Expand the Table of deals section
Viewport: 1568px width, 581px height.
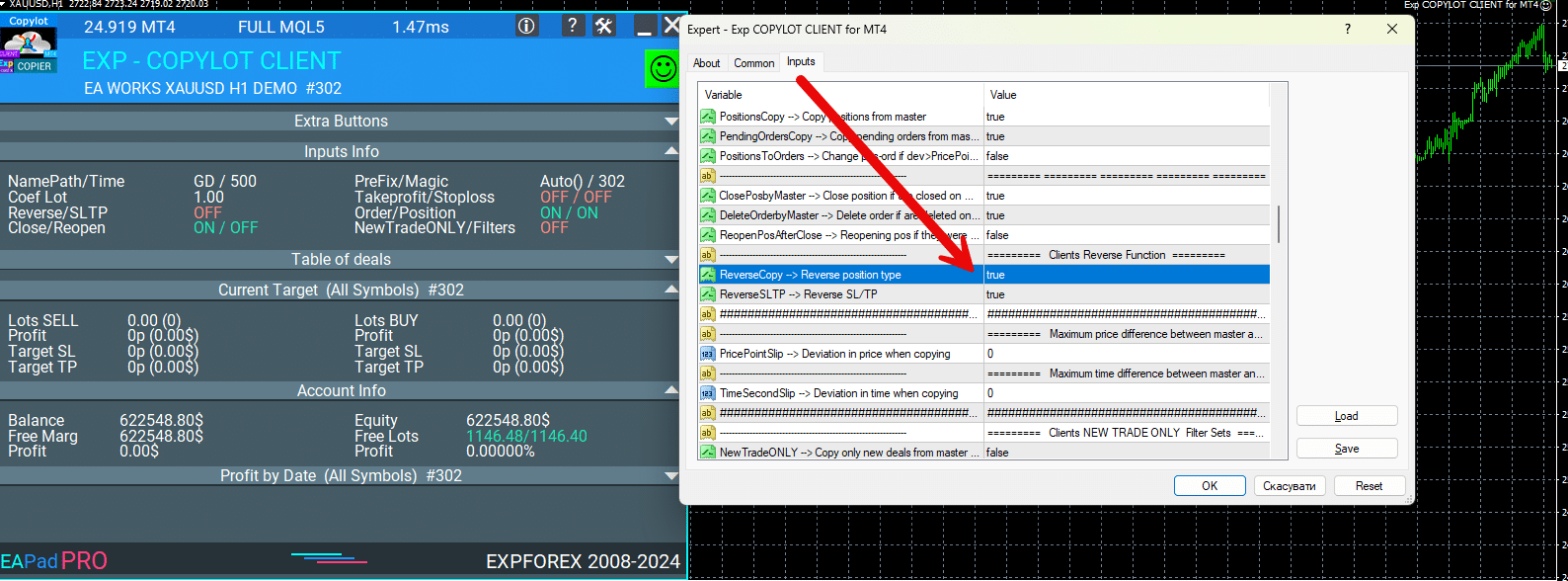(671, 260)
